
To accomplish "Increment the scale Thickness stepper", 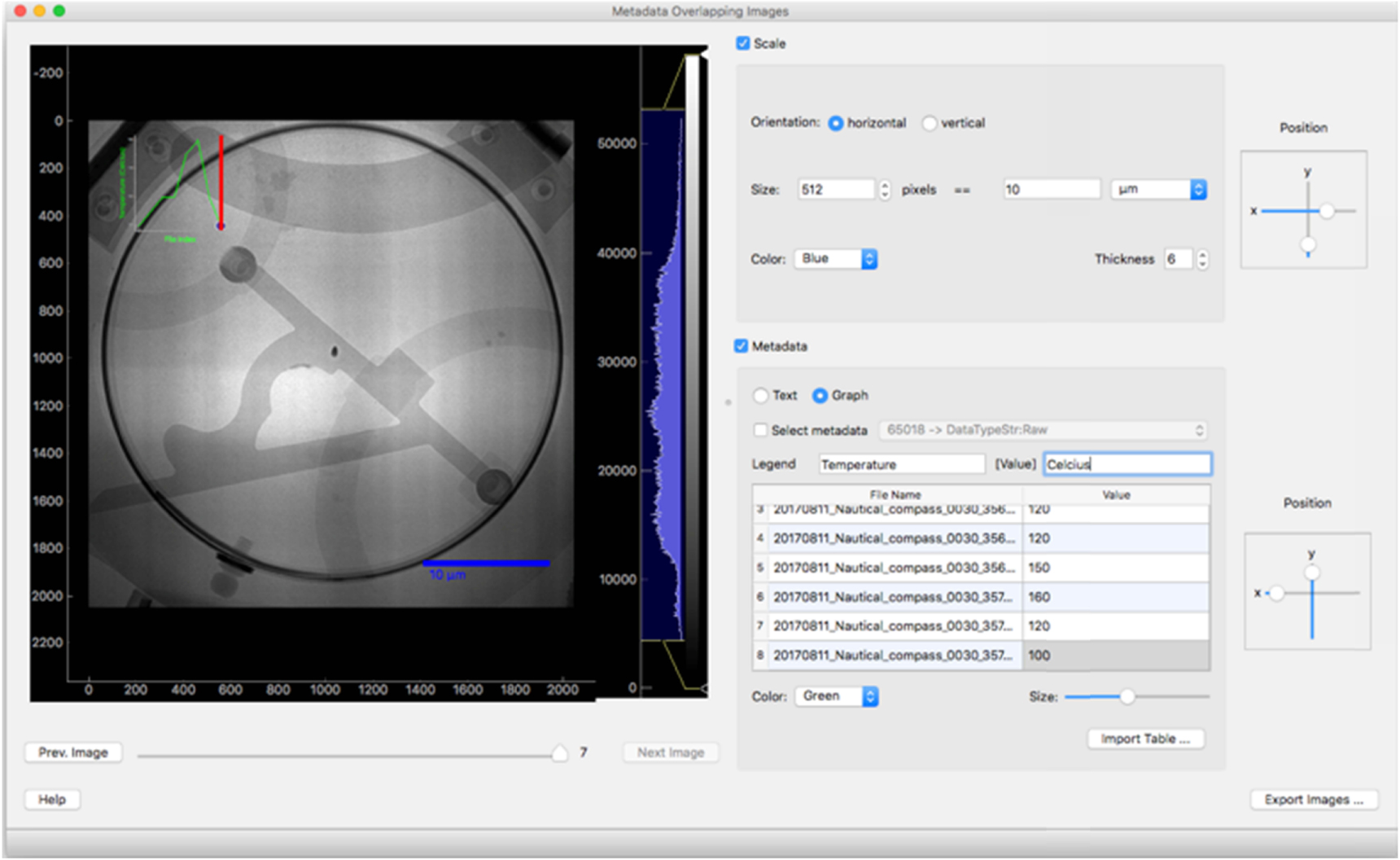I will click(1202, 253).
